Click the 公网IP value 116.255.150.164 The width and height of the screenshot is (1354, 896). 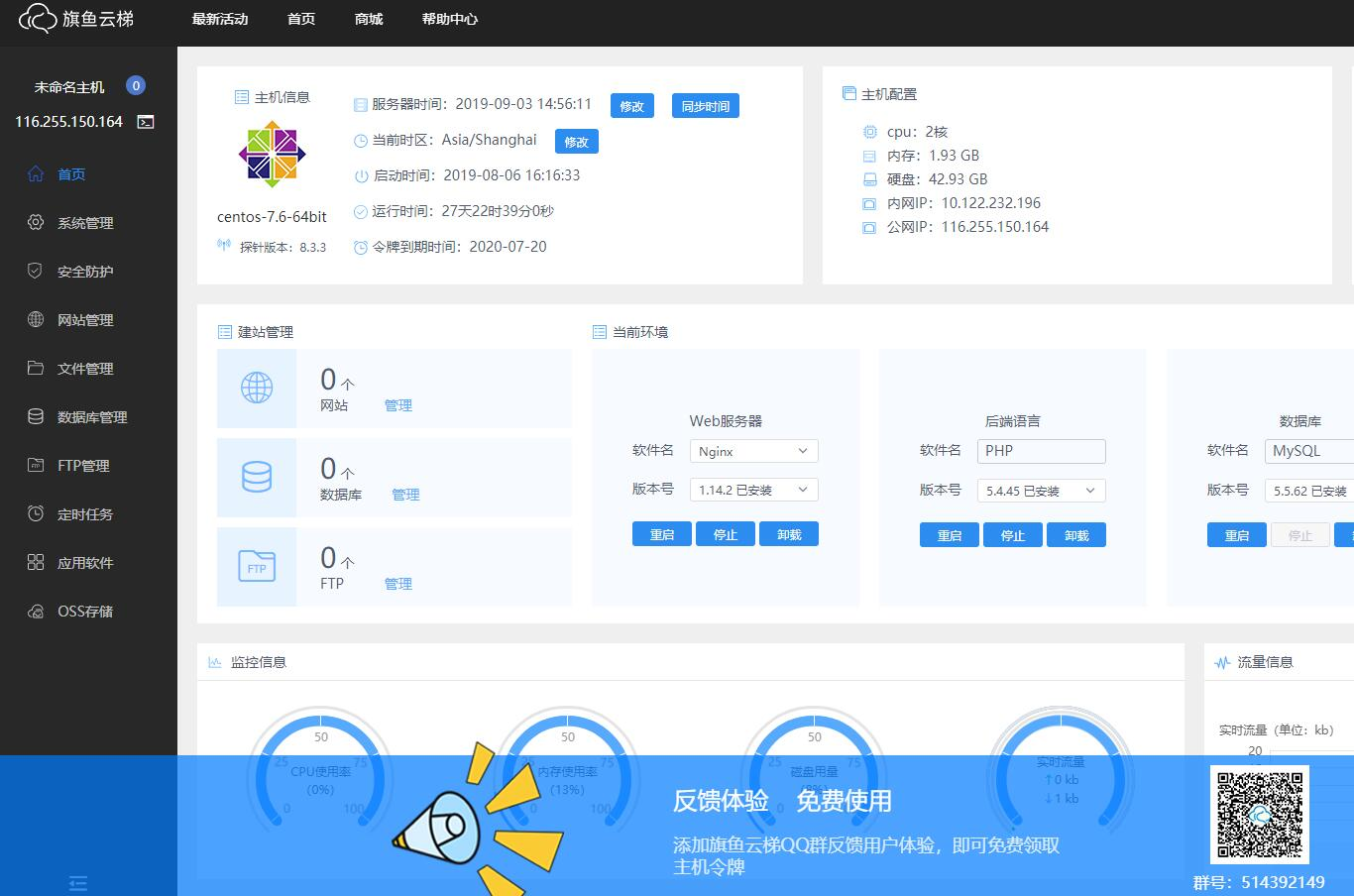[x=995, y=227]
